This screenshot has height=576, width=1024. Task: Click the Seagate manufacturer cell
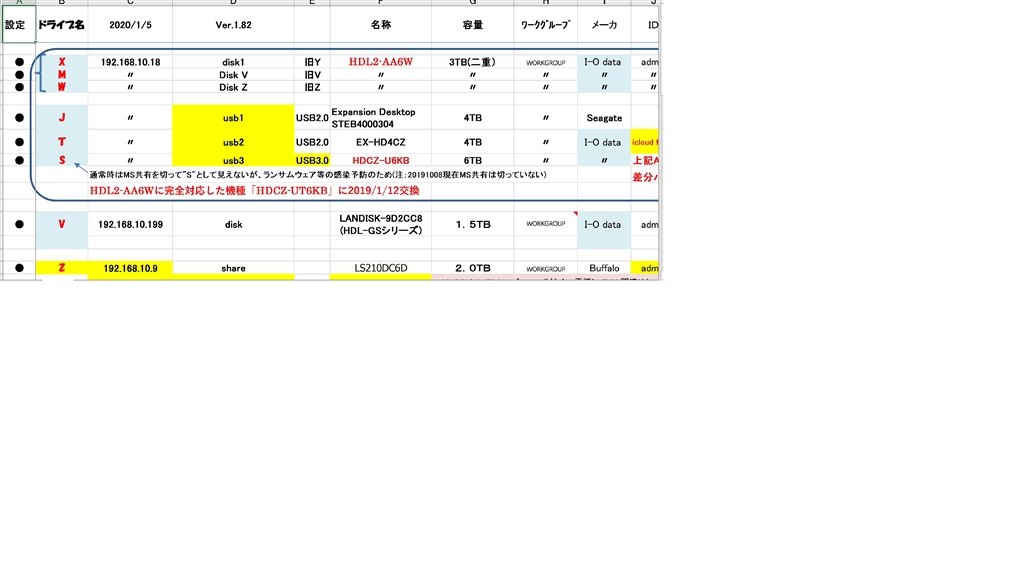[602, 117]
